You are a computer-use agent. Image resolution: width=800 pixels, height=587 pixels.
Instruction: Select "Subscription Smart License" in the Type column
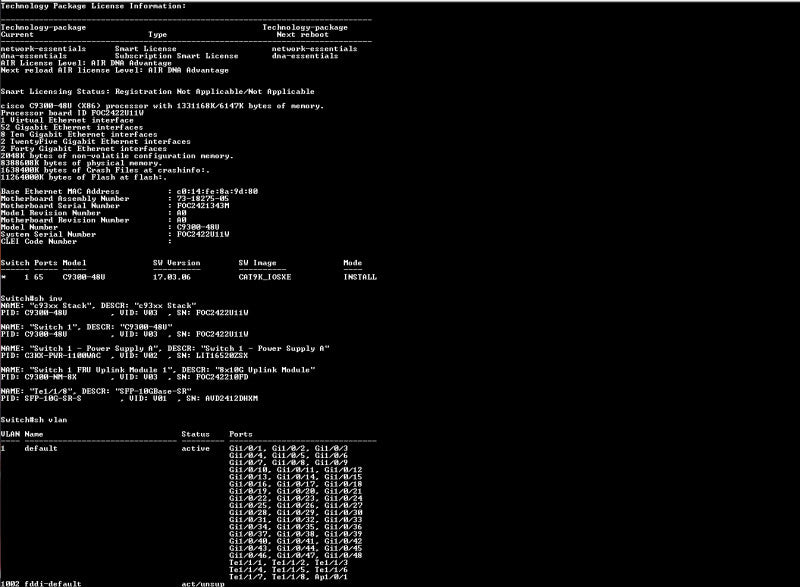(x=177, y=56)
